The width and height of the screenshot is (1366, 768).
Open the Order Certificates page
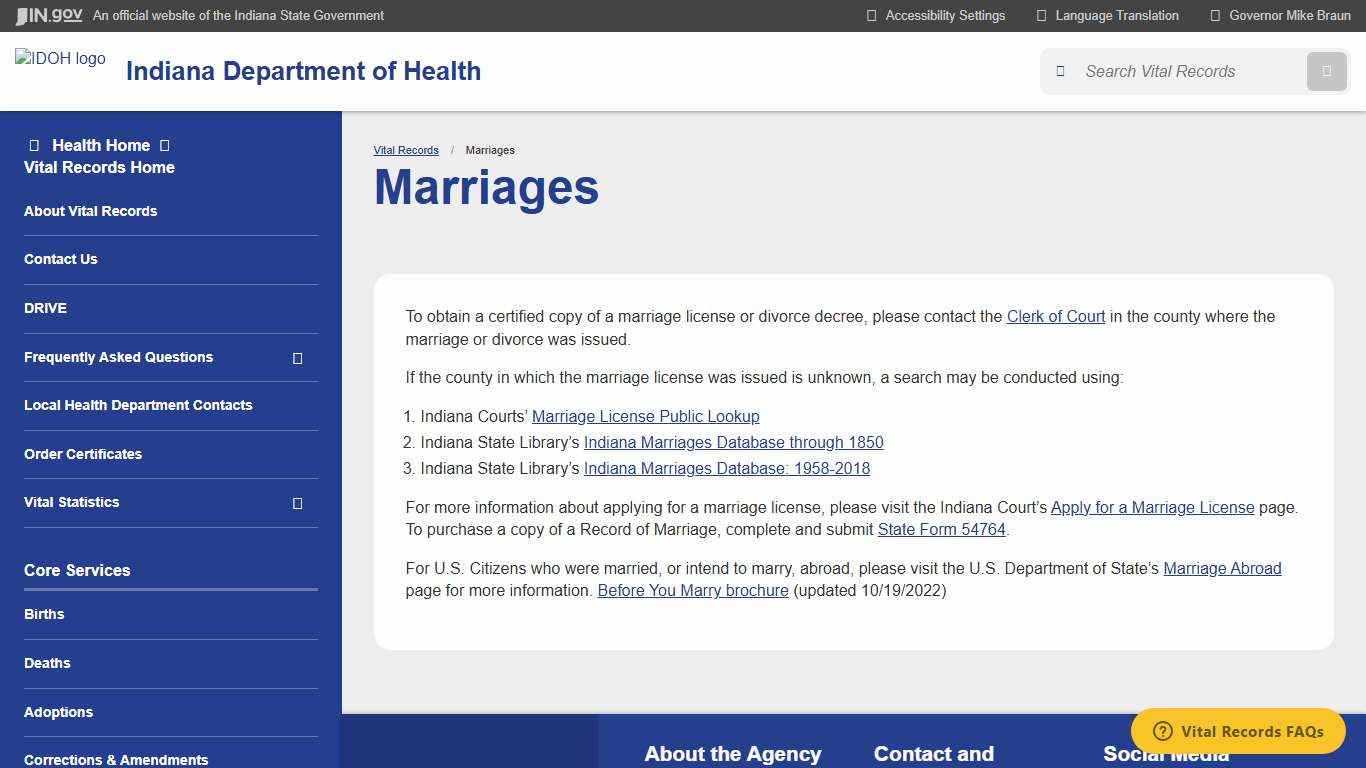coord(83,454)
